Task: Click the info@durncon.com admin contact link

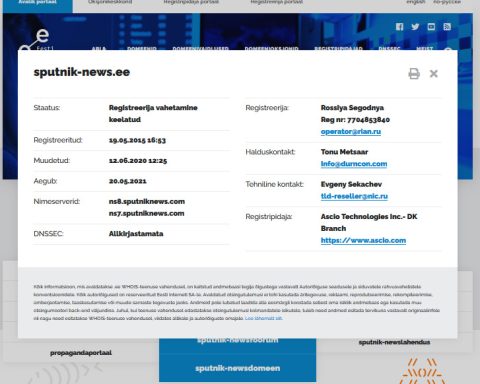Action: click(x=354, y=164)
